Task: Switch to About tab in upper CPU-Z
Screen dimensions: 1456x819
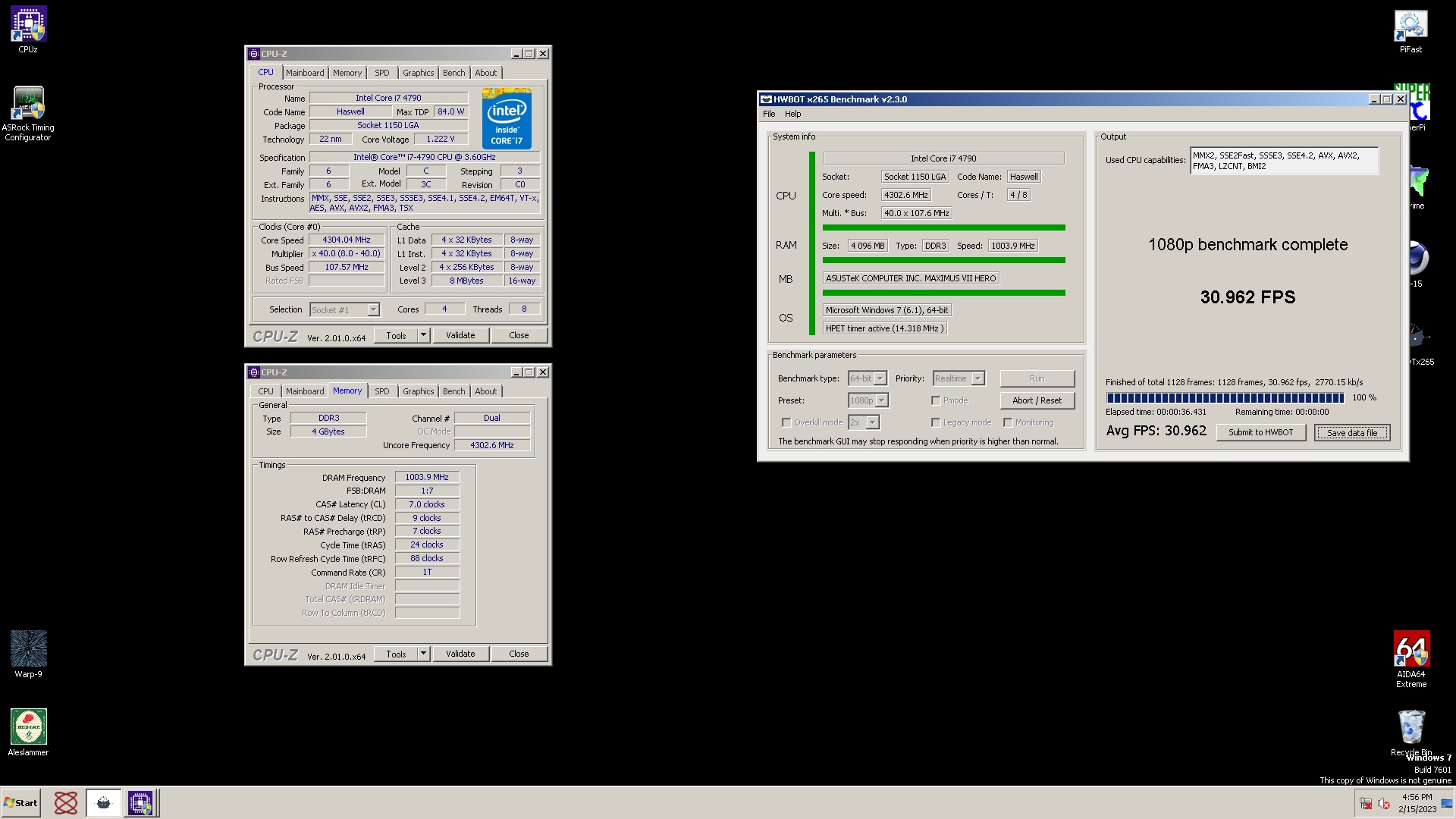Action: (x=486, y=73)
